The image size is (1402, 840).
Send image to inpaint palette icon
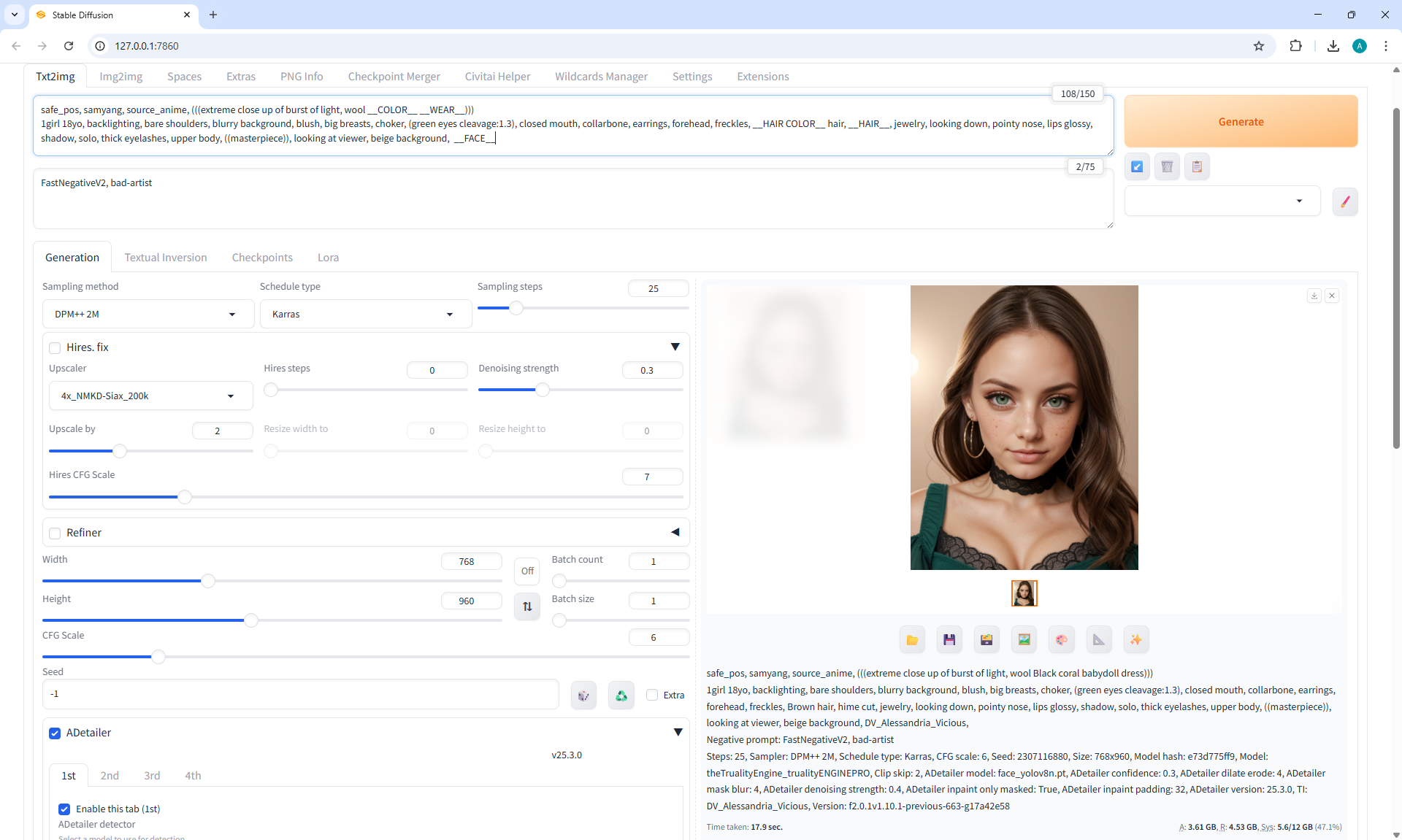(x=1061, y=640)
